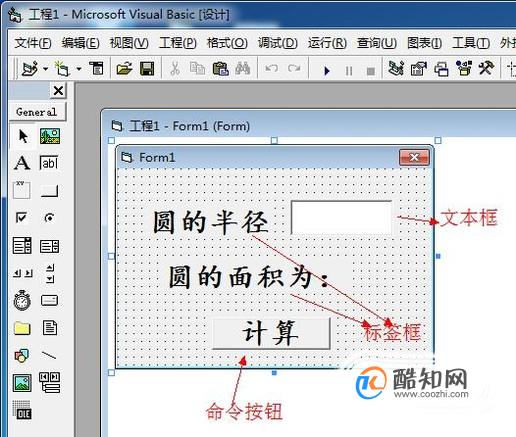Choose the OptionButton control tool
The image size is (516, 437).
coord(49,218)
